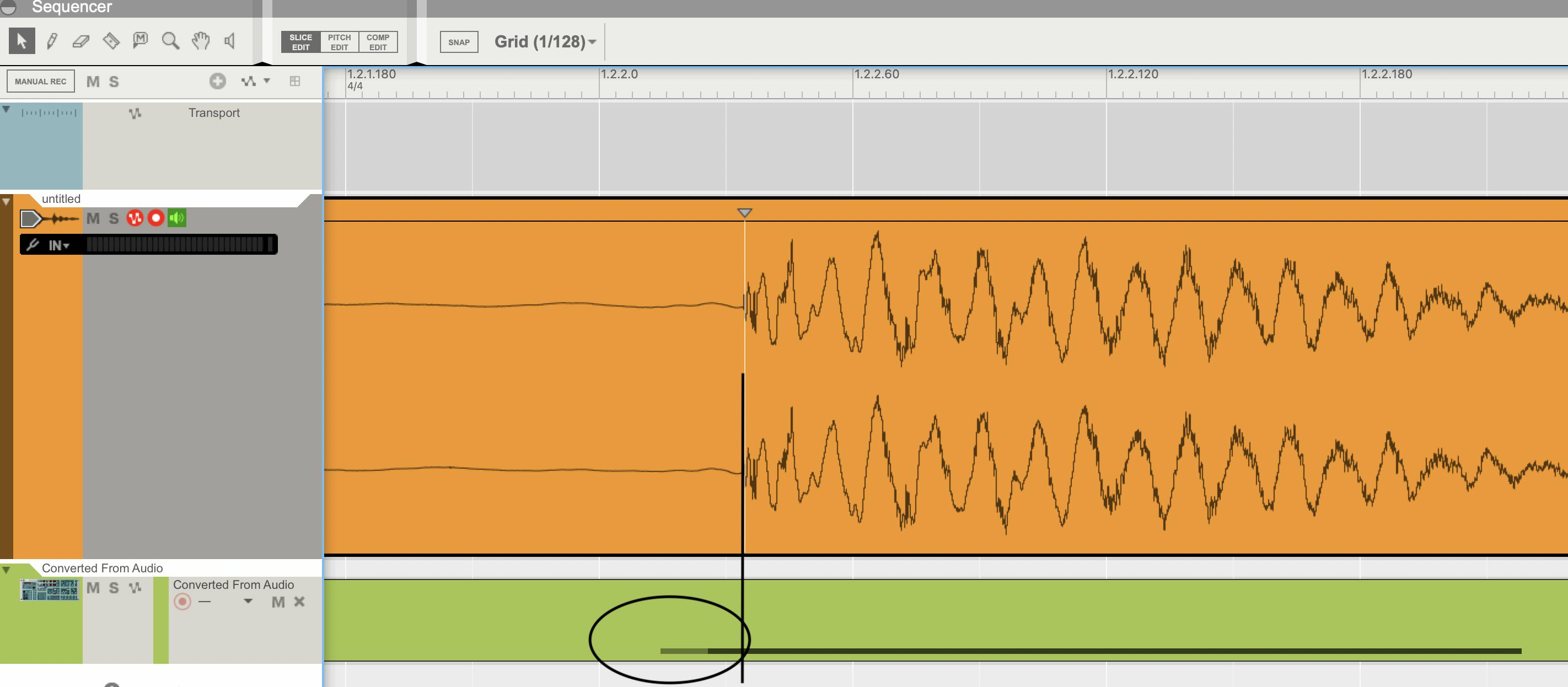Open the IN audio input dropdown

point(58,245)
